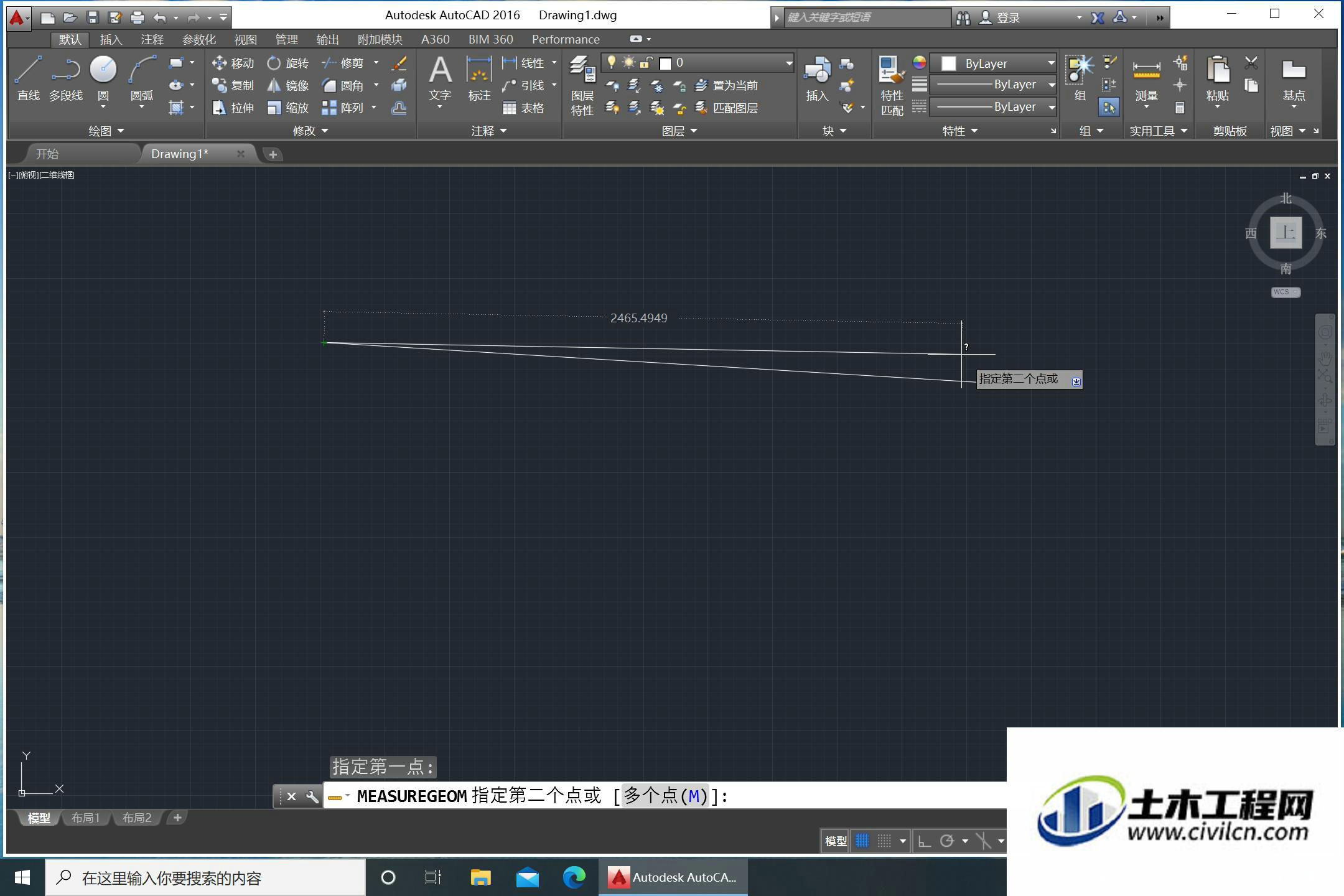Switch to 视图 ribbon tab
This screenshot has height=896, width=1344.
pos(245,39)
